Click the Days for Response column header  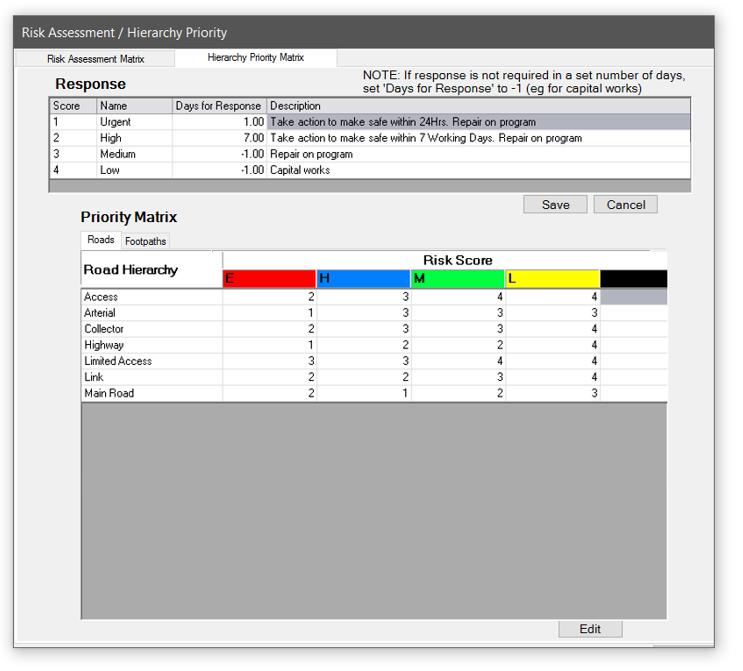tap(218, 106)
